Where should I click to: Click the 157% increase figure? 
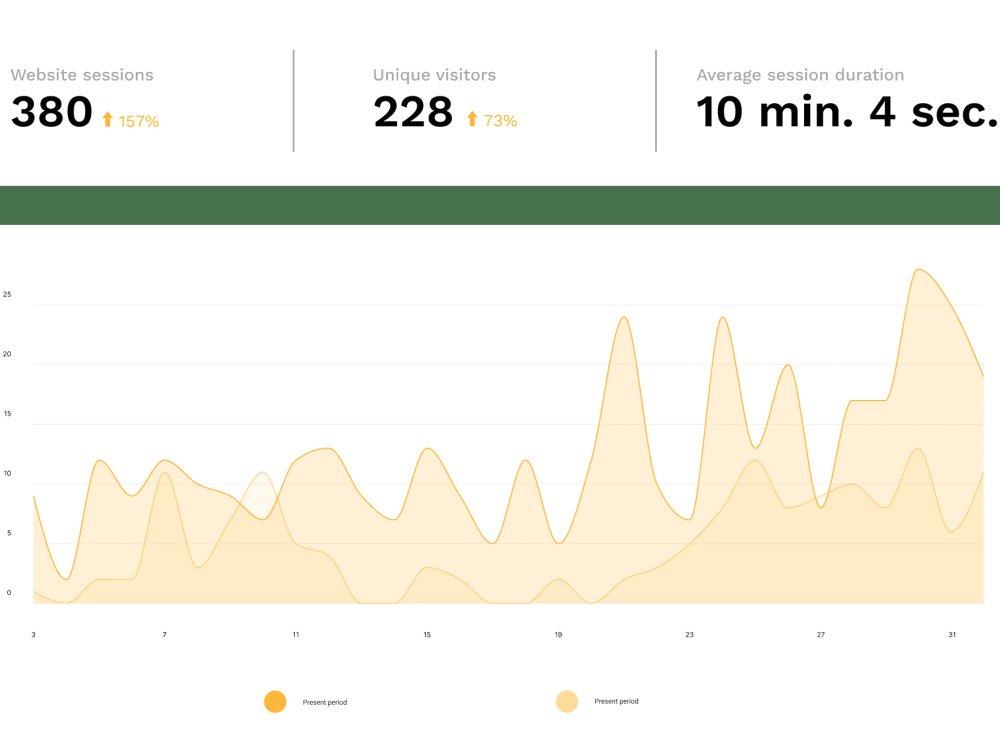point(138,121)
